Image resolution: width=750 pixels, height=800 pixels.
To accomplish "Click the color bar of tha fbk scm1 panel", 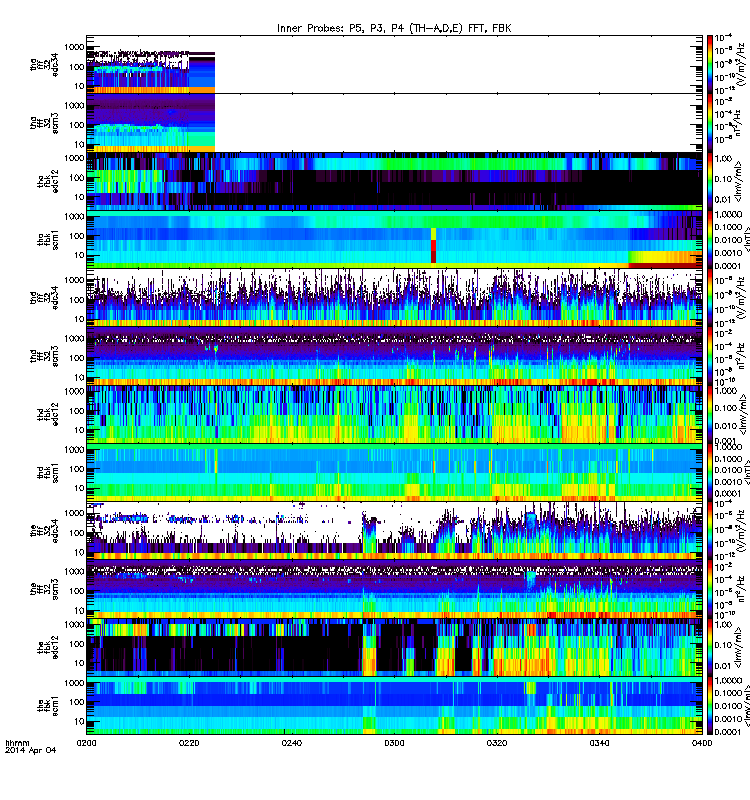I will click(710, 239).
